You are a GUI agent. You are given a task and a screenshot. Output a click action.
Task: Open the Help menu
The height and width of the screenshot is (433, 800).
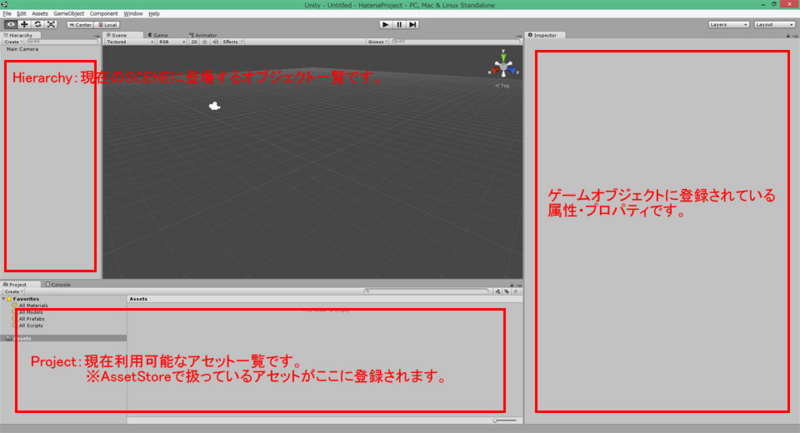click(154, 14)
